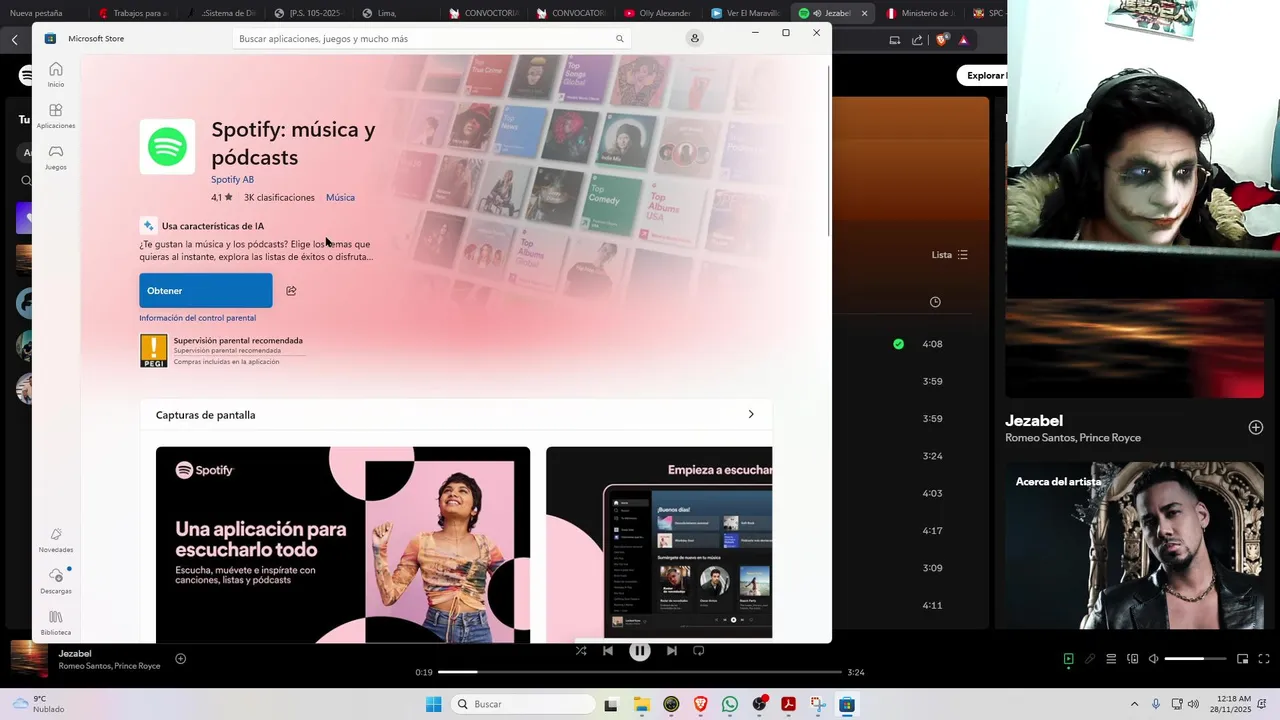Open the Música category link
This screenshot has height=720, width=1280.
(340, 198)
